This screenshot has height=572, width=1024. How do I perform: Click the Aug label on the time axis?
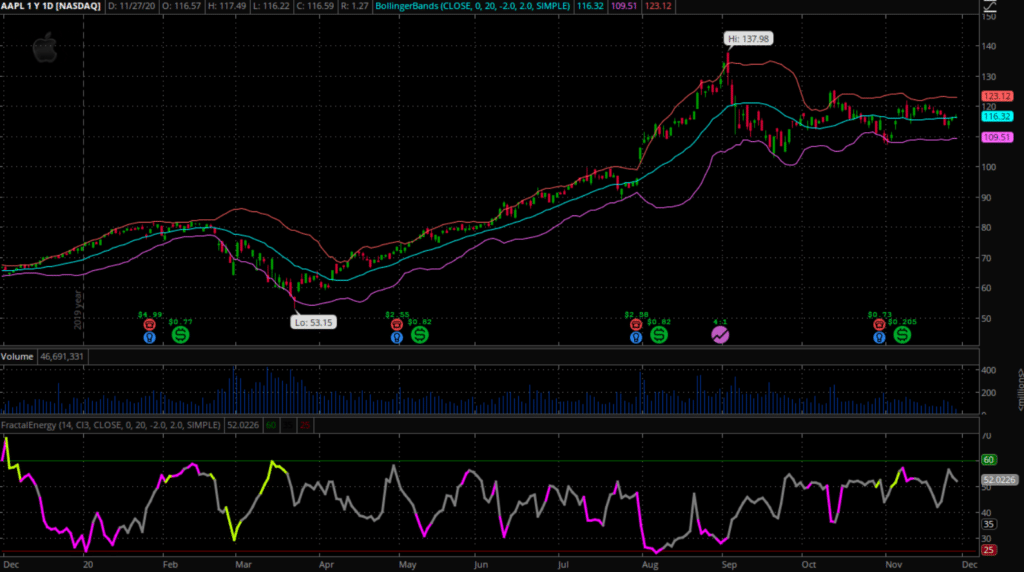650,564
